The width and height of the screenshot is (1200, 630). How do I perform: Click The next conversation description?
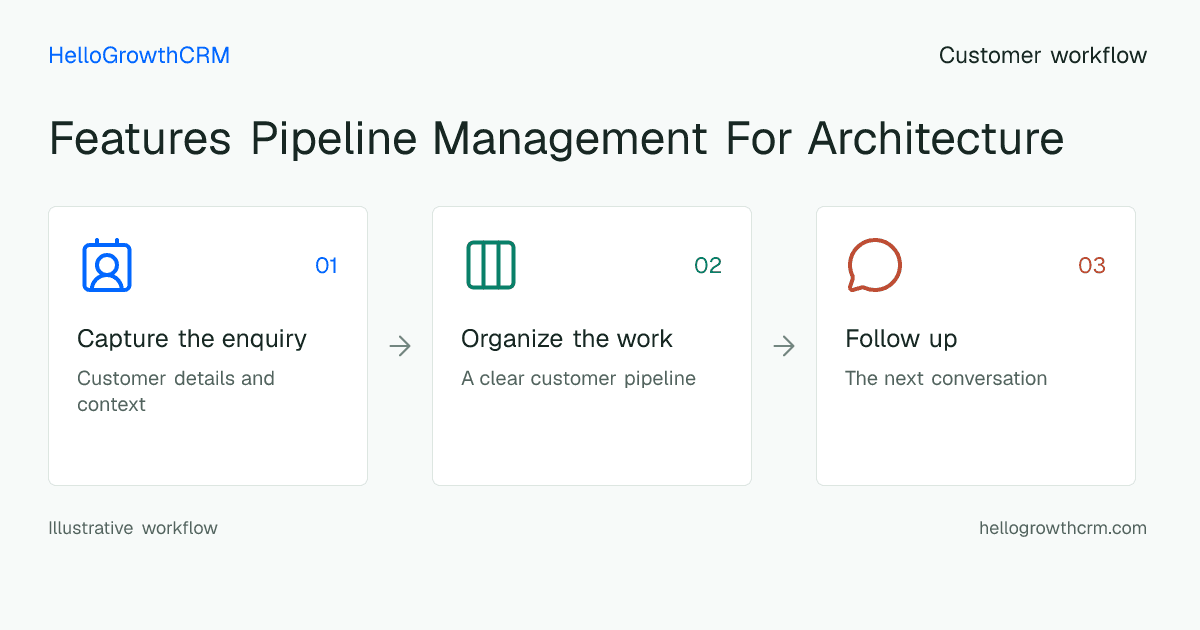tap(946, 379)
